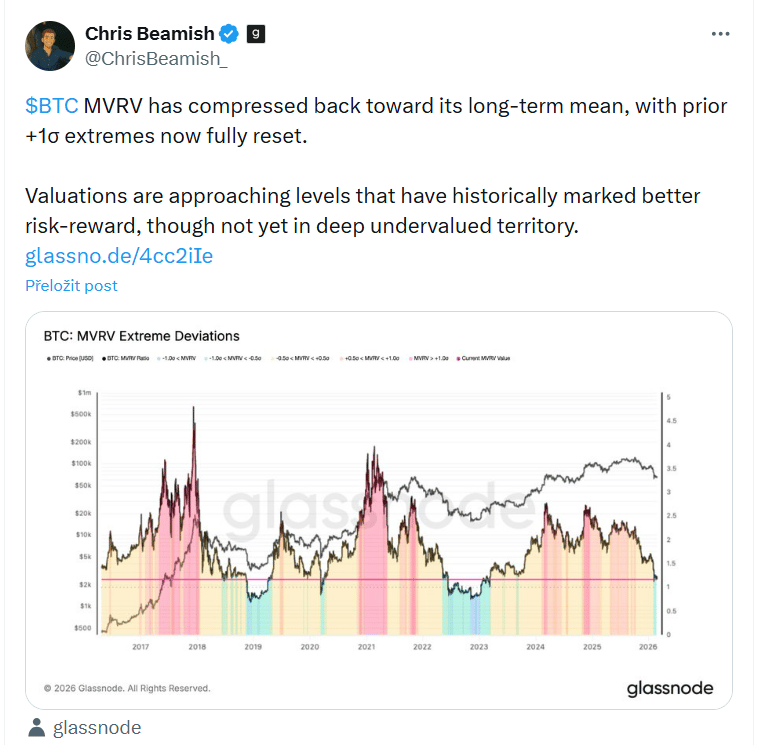Click Chris Beamish's profile avatar

click(51, 46)
